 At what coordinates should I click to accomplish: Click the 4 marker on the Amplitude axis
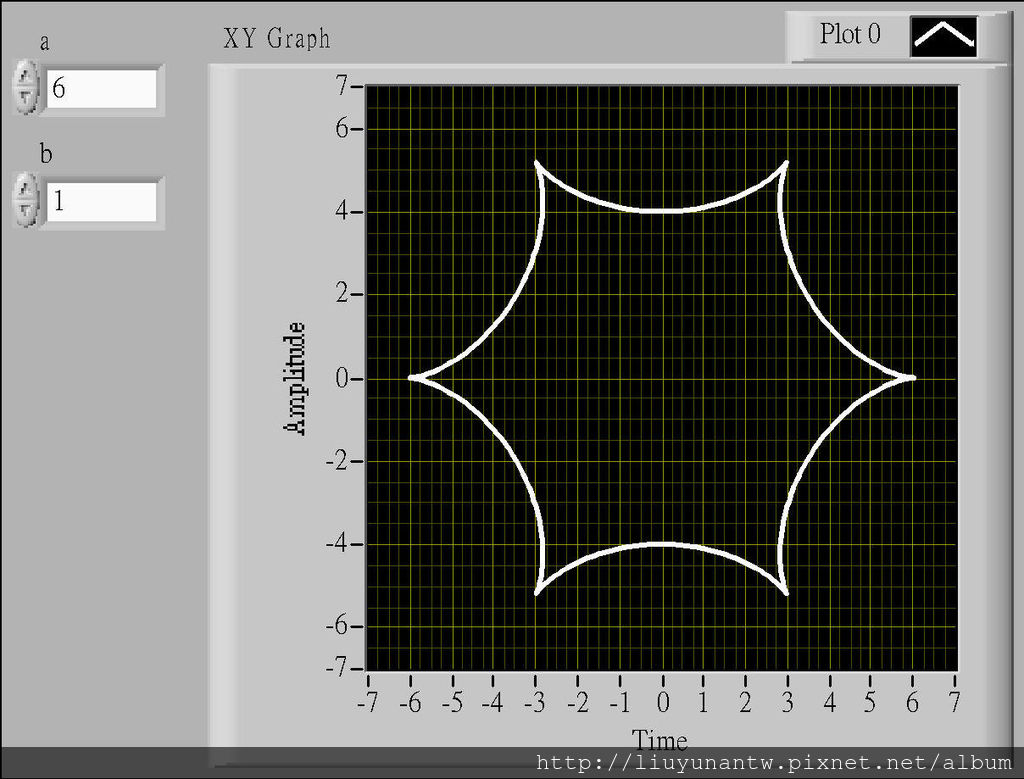pos(342,212)
